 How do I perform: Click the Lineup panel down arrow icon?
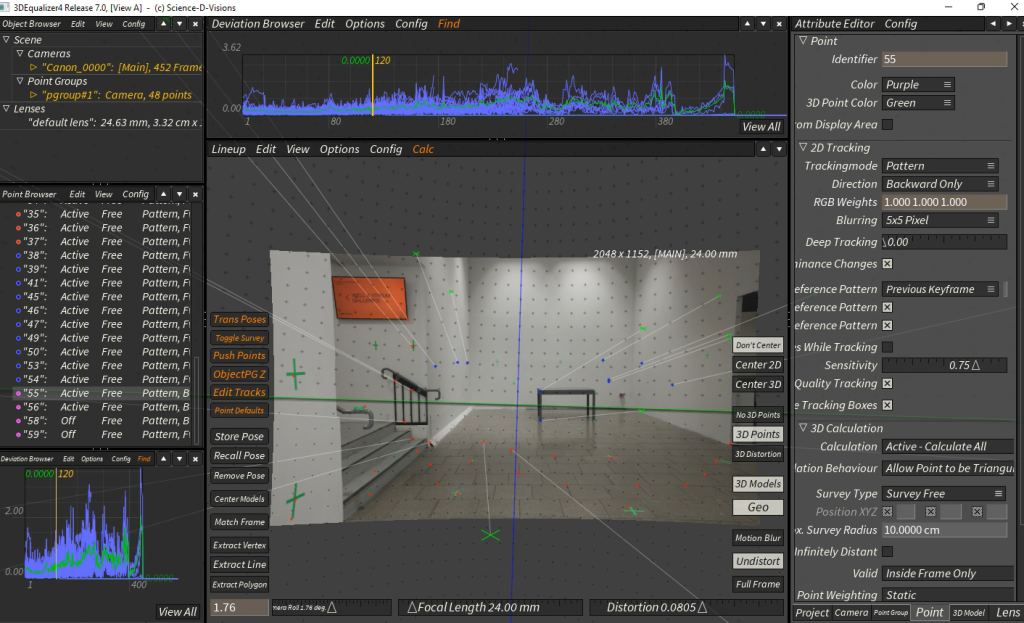coord(779,149)
